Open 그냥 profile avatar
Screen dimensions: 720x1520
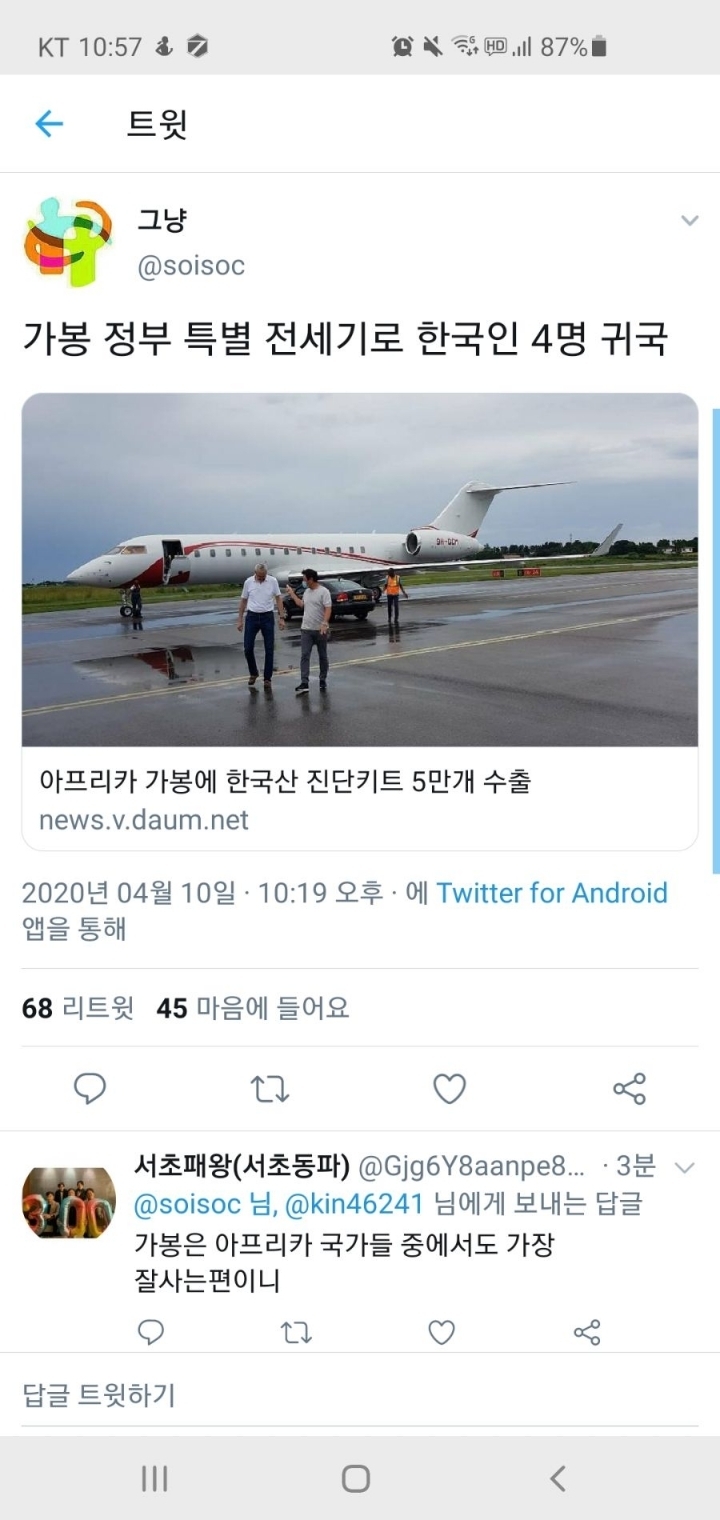coord(68,242)
